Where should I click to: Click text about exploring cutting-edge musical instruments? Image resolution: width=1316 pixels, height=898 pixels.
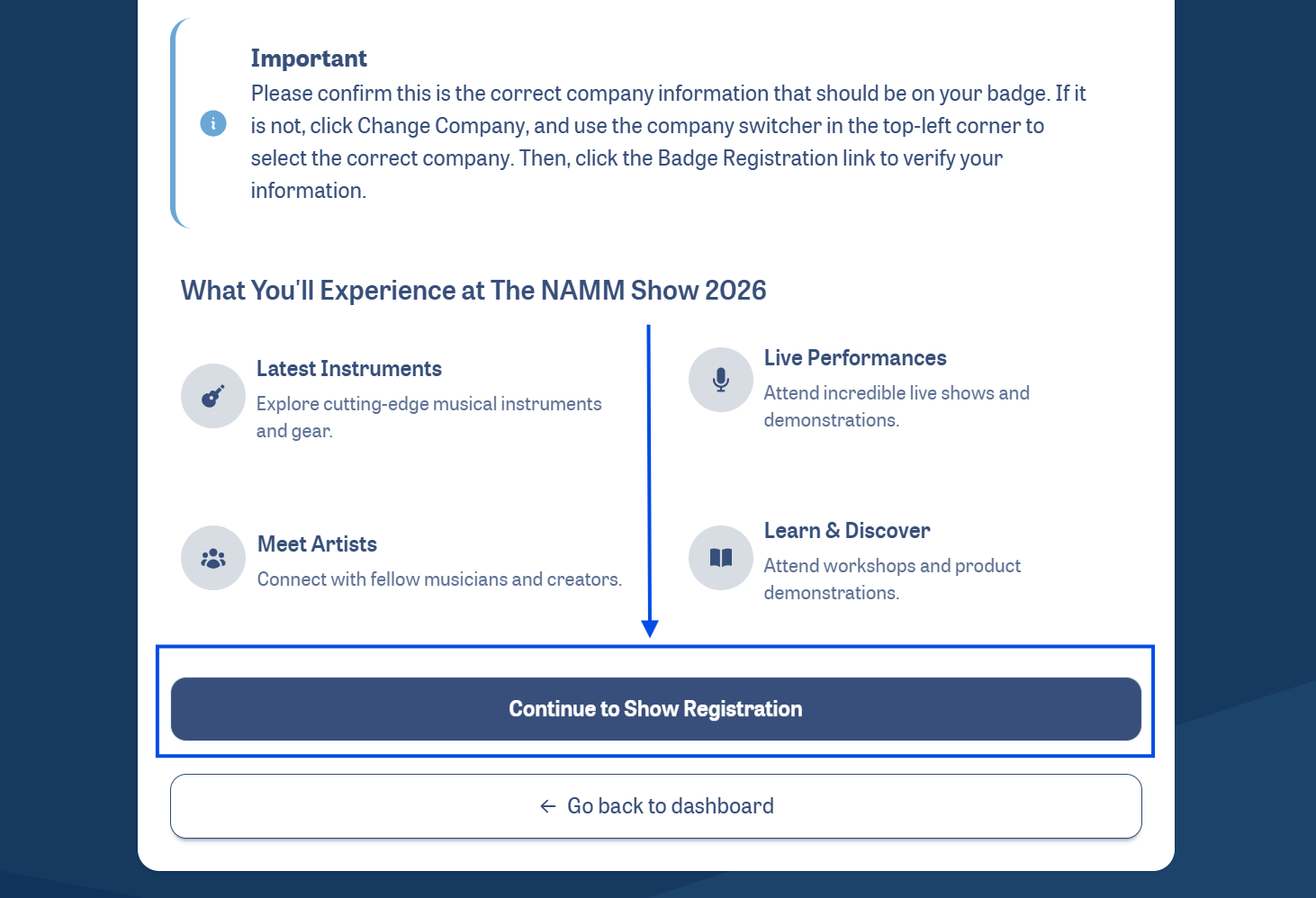[429, 418]
